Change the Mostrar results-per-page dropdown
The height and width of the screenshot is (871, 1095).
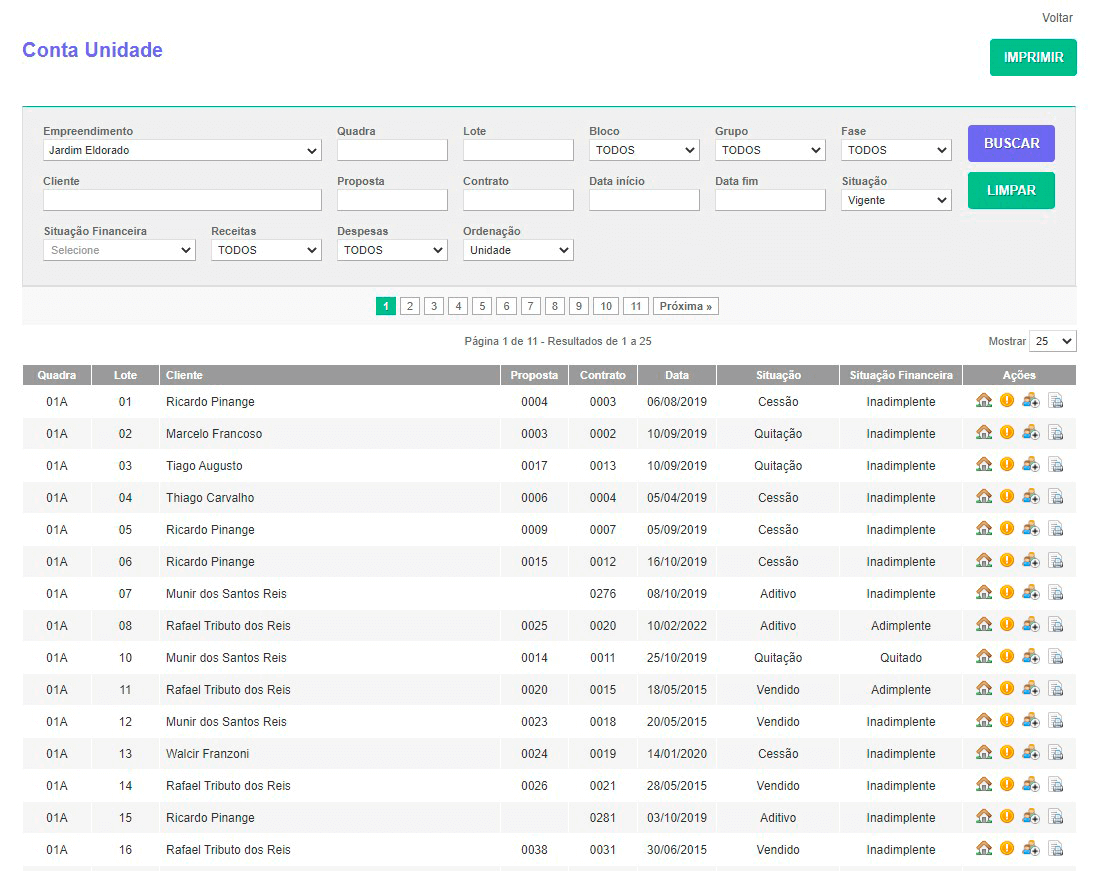click(x=1053, y=341)
